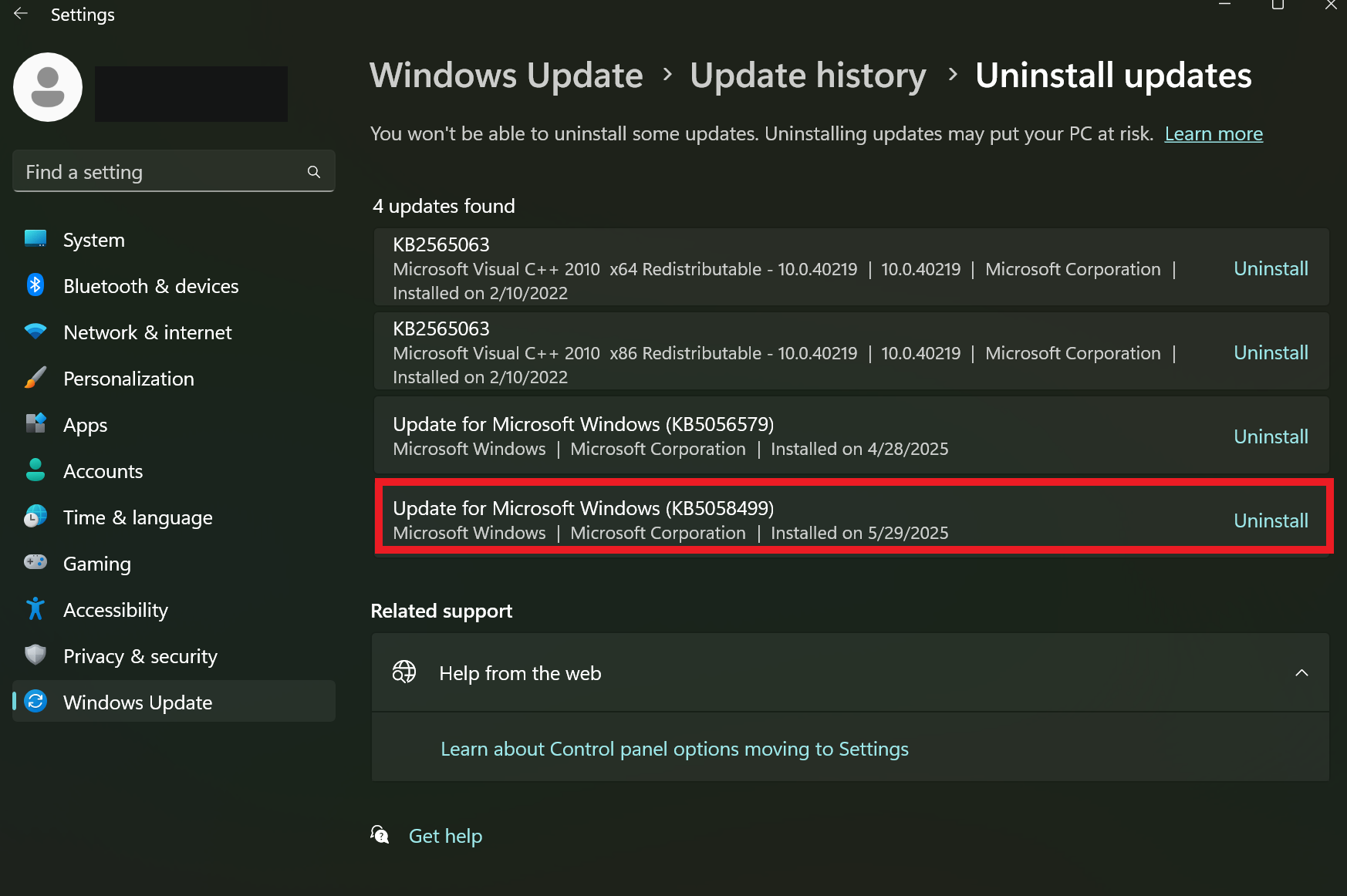1347x896 pixels.
Task: Open Accessibility settings
Action: point(115,610)
